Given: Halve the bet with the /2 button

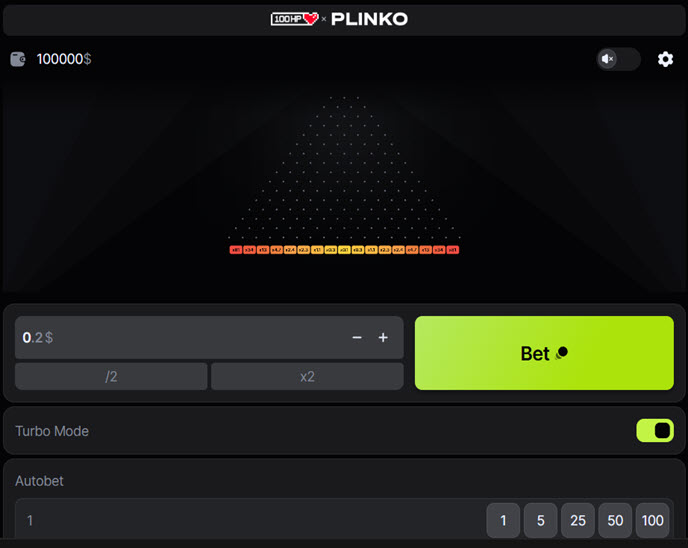Looking at the screenshot, I should (x=111, y=376).
